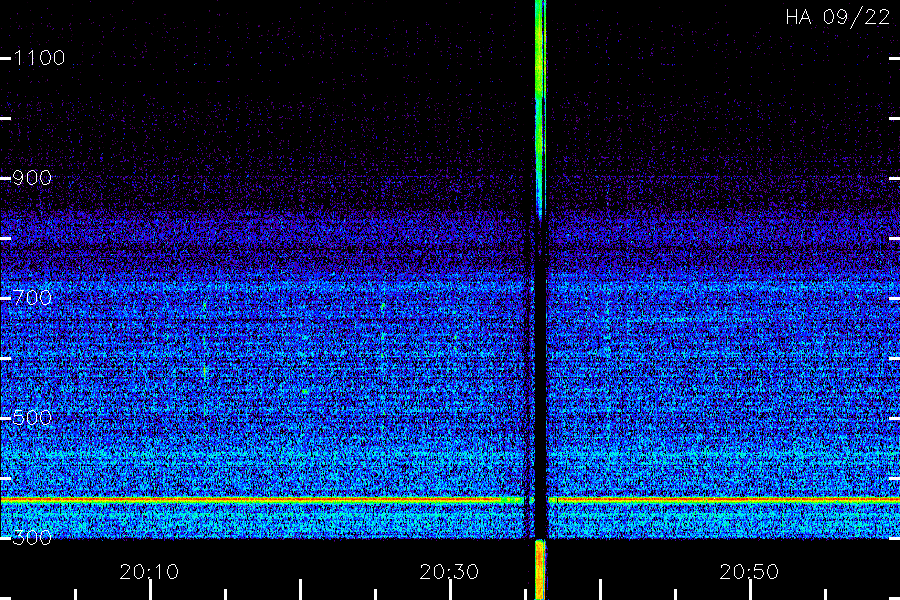The height and width of the screenshot is (600, 900).
Task: Click the 300 frequency axis label
Action: pos(32,538)
